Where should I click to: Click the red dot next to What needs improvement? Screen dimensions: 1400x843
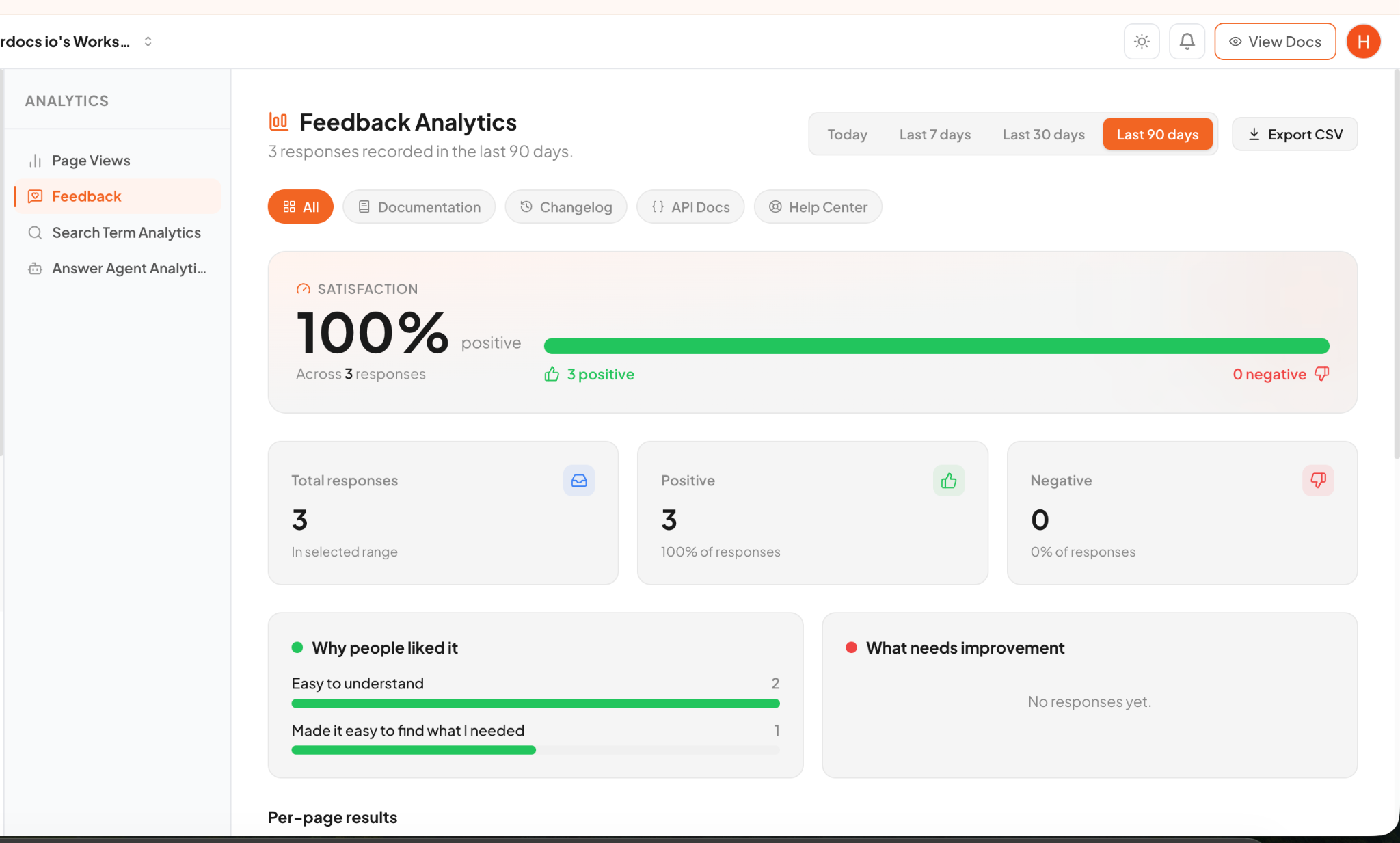point(851,647)
